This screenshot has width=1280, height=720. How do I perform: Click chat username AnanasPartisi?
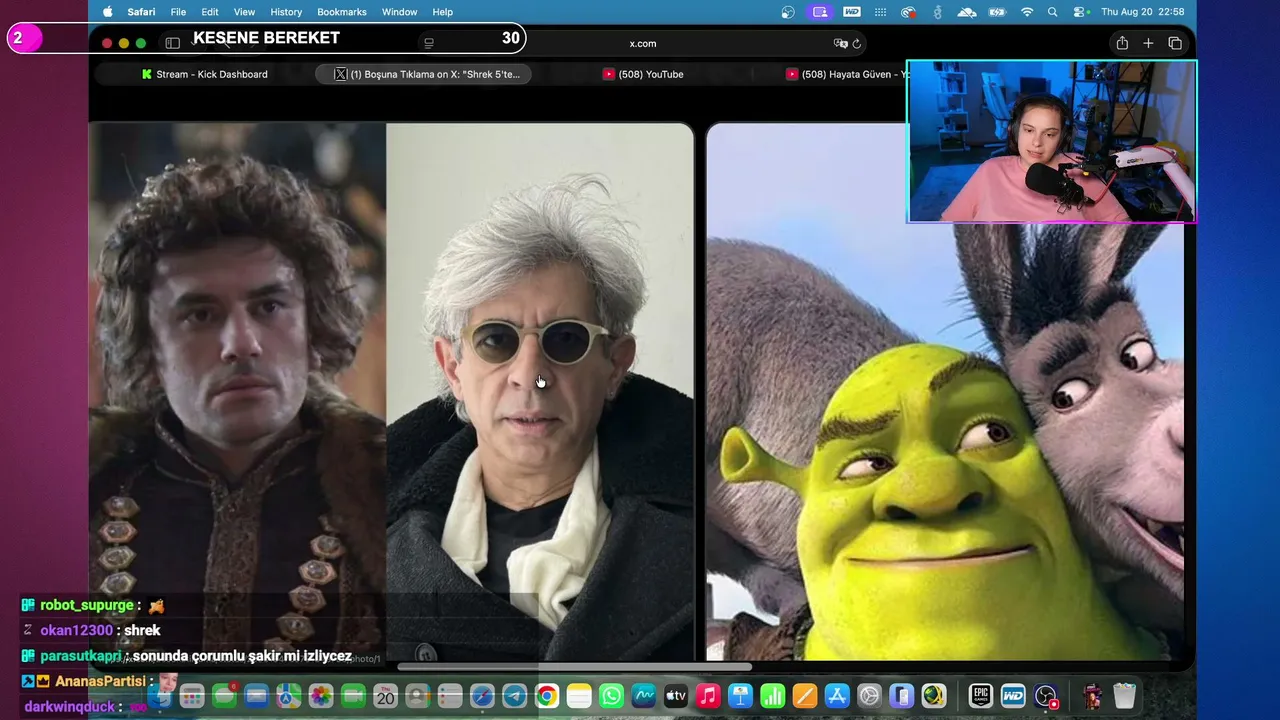(100, 681)
